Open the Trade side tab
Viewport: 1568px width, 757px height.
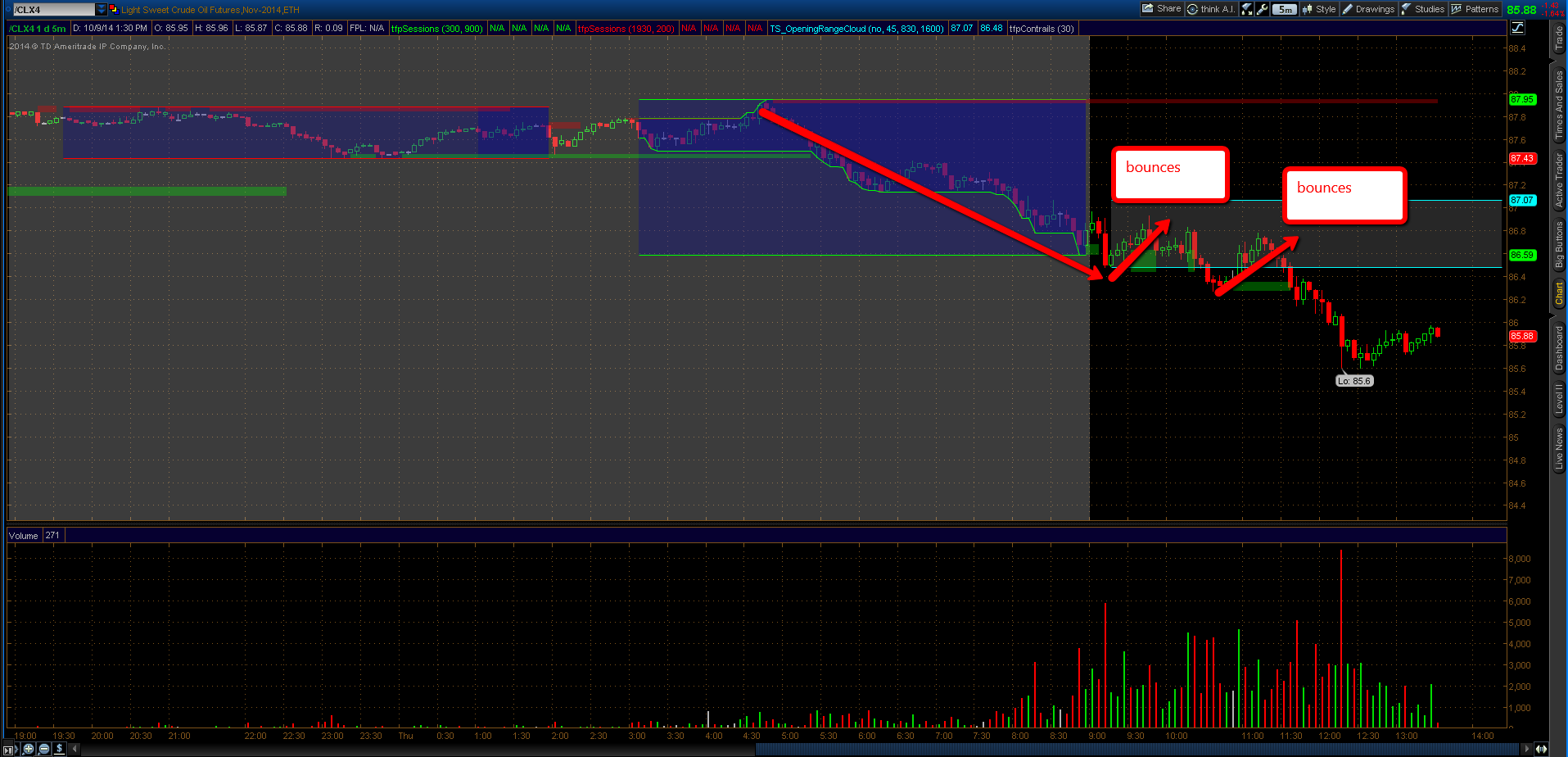pyautogui.click(x=1559, y=39)
